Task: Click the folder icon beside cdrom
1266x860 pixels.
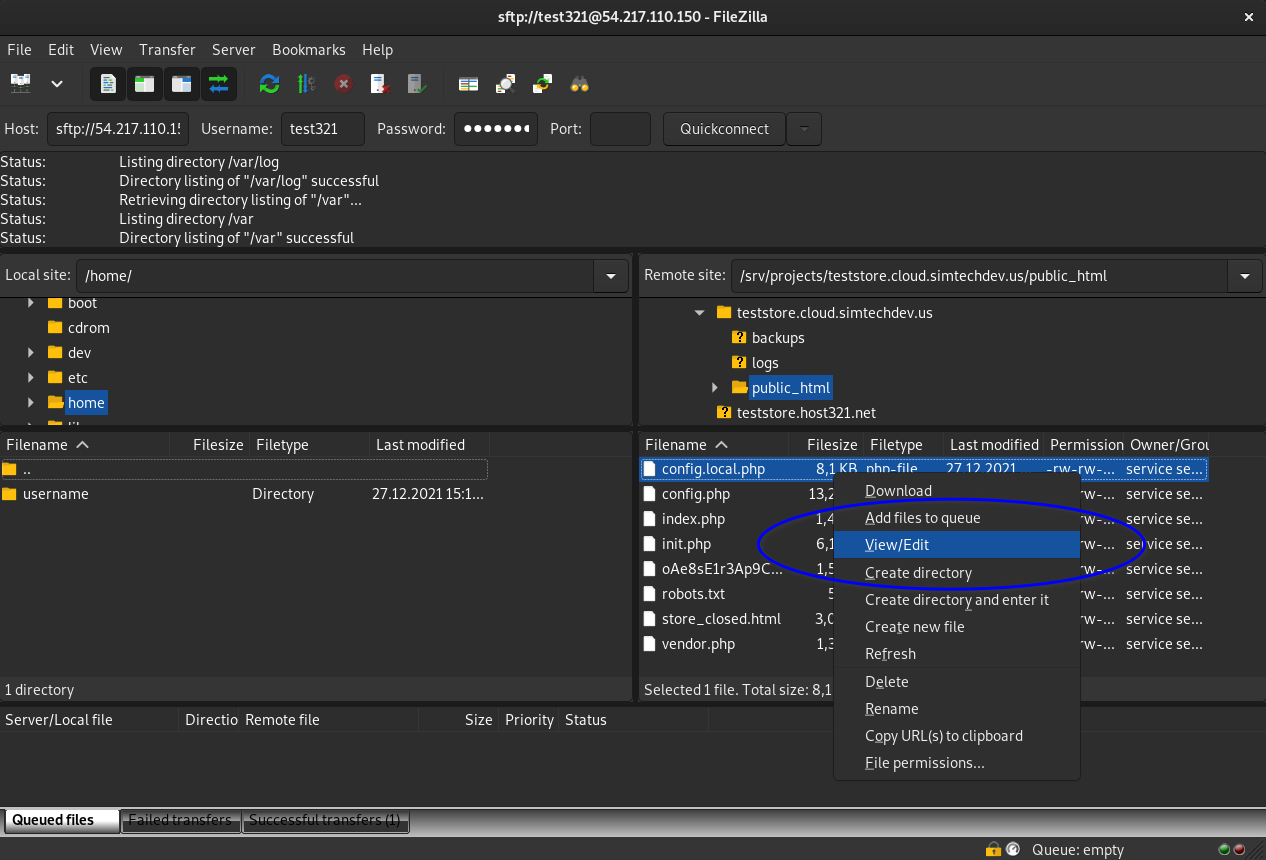Action: [x=56, y=328]
